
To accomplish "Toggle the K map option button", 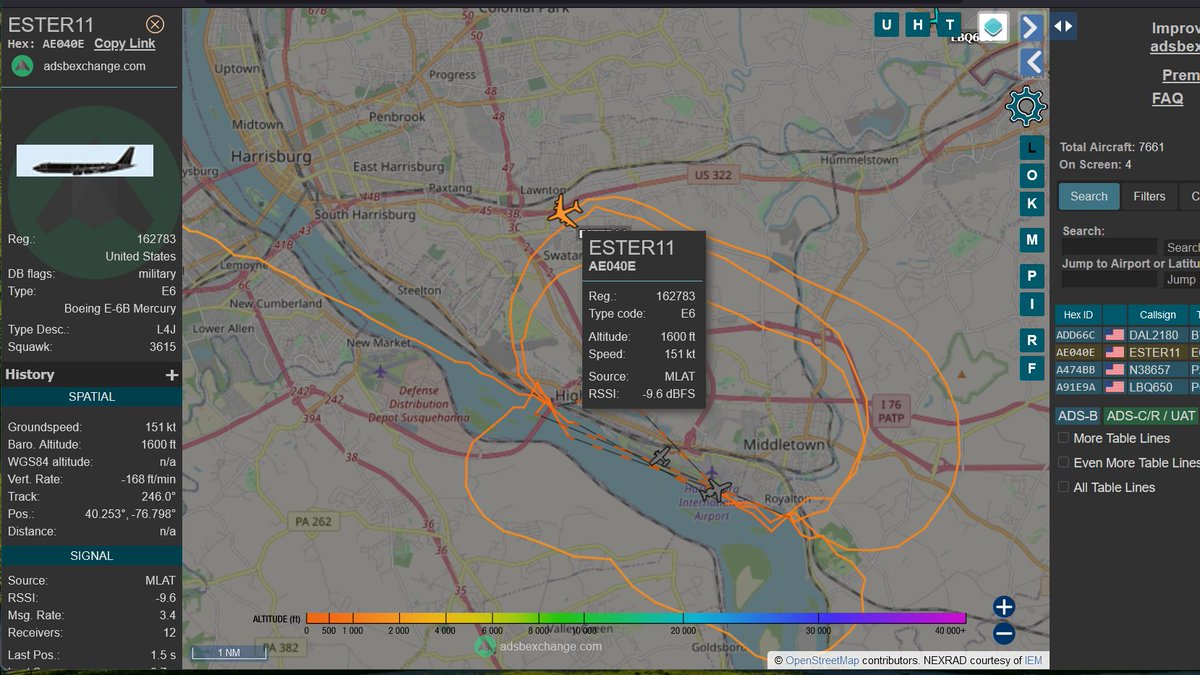I will (x=1032, y=203).
